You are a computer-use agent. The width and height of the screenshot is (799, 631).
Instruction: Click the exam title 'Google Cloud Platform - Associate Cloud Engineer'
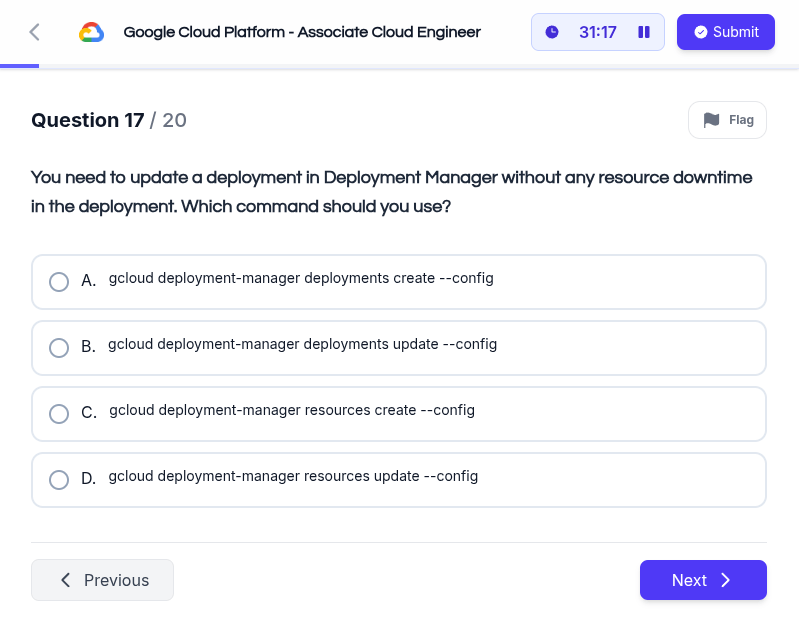[x=302, y=32]
